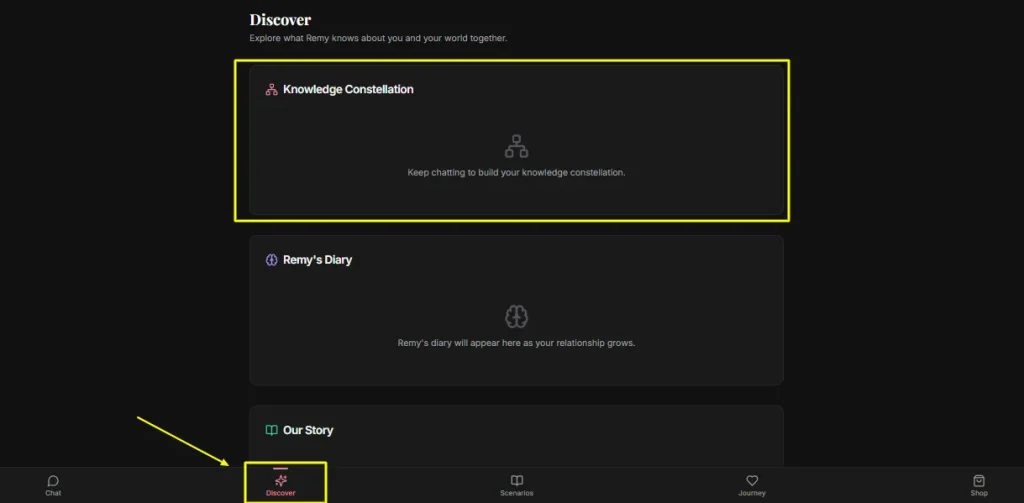Click the 'Explore what Remy knows' subtitle text

378,39
